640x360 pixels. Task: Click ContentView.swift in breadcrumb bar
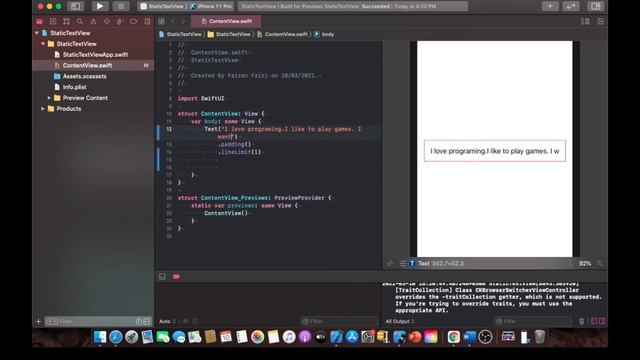pyautogui.click(x=282, y=34)
